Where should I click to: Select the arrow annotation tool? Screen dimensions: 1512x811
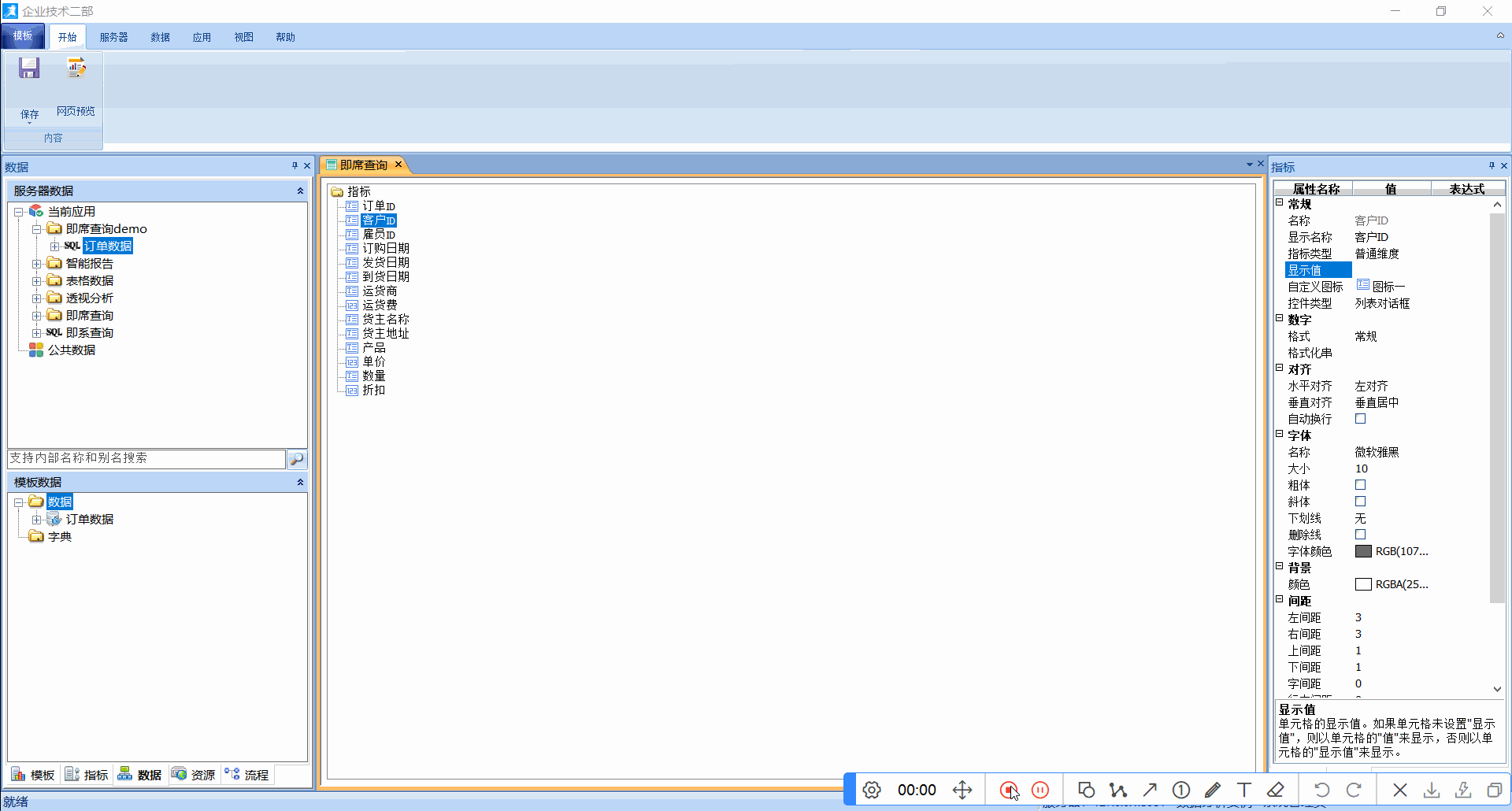1150,790
